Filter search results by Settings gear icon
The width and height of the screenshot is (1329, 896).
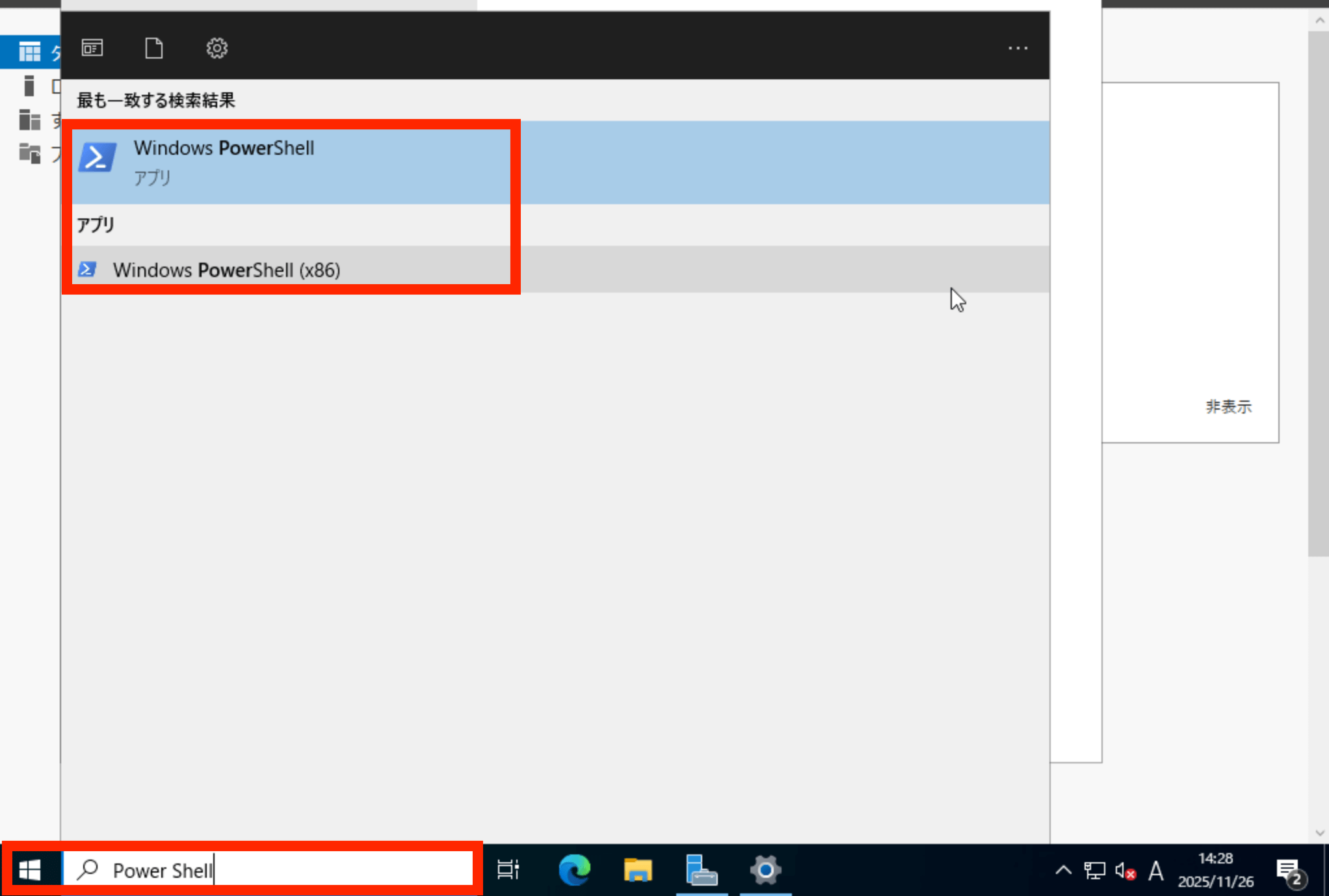tap(217, 48)
